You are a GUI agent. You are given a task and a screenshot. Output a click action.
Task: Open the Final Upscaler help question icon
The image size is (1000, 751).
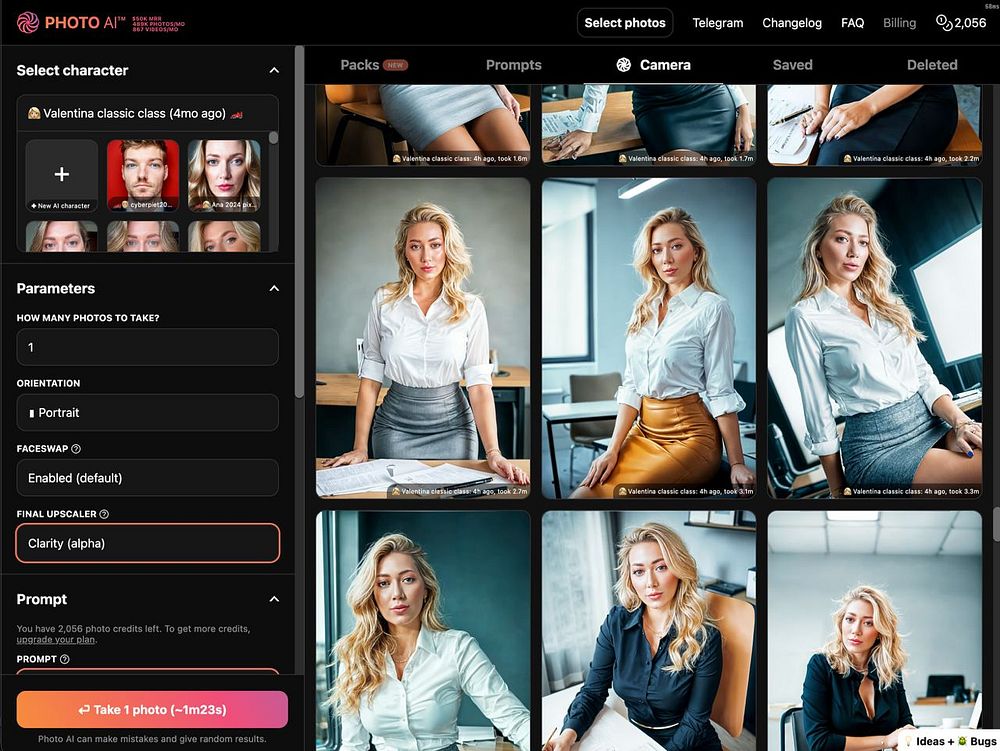[x=104, y=514]
